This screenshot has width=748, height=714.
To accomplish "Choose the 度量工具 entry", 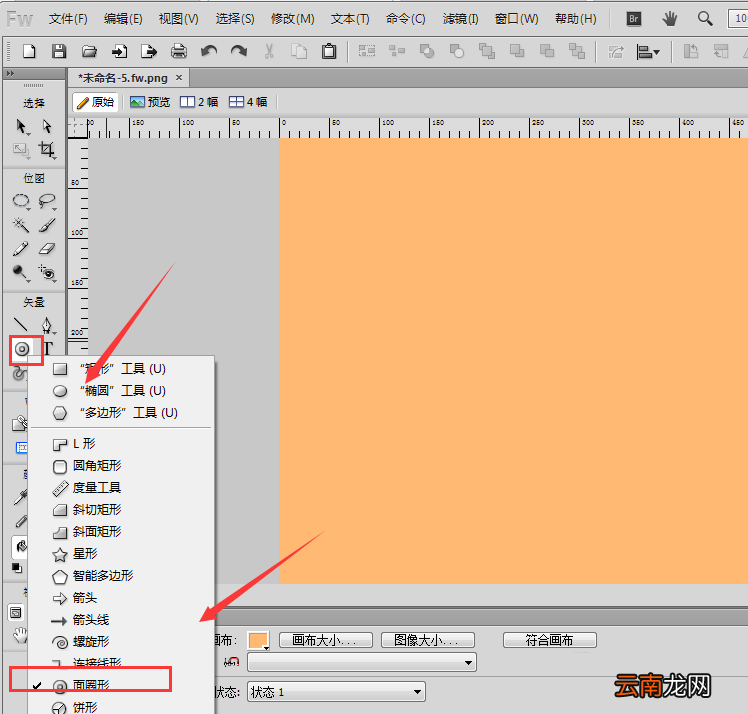I will pyautogui.click(x=121, y=487).
